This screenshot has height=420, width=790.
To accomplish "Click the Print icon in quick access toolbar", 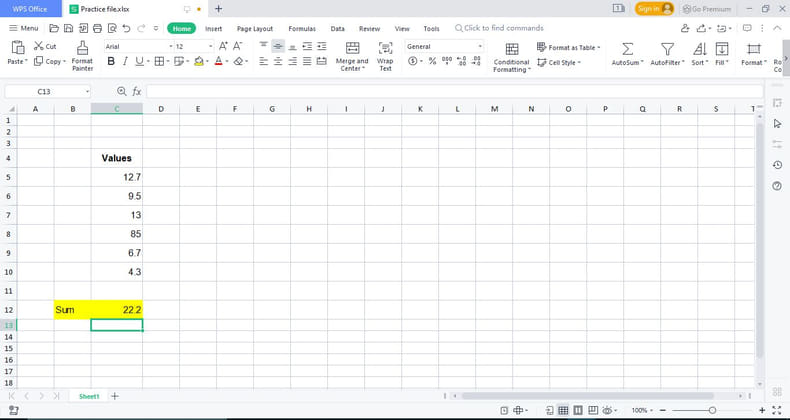I will (98, 28).
